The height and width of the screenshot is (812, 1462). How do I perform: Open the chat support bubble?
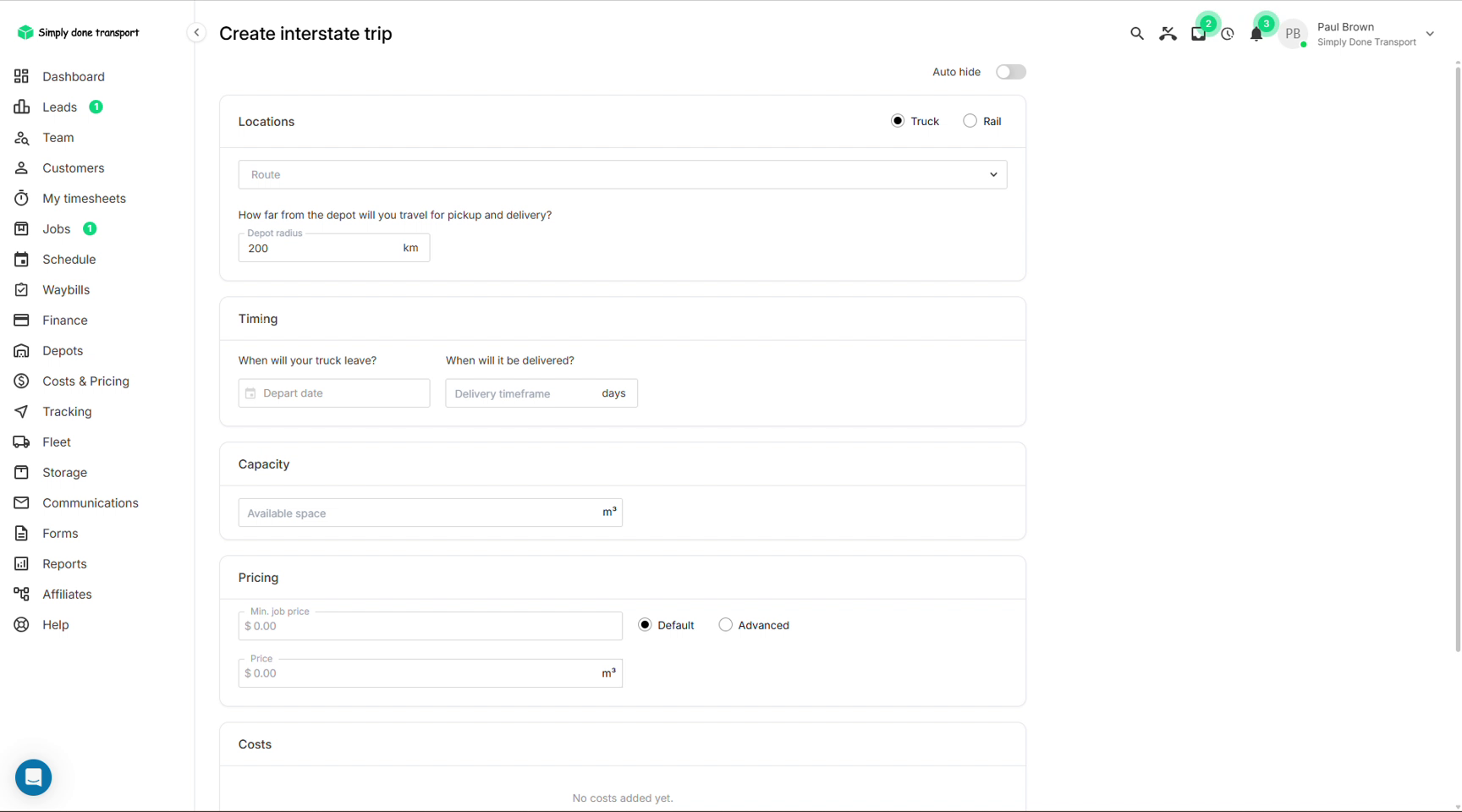(33, 777)
